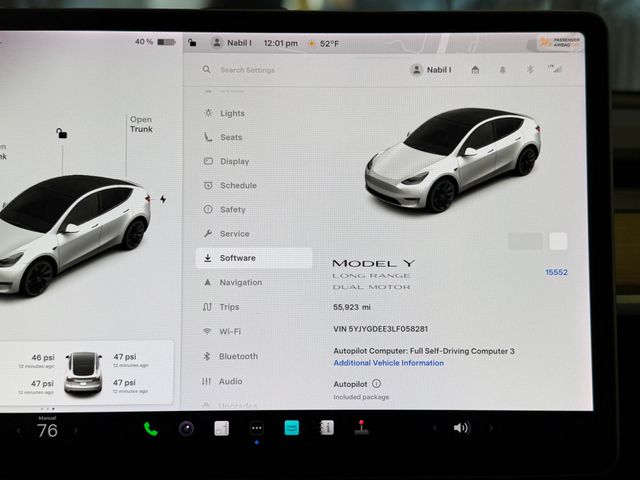Tap the tire pressure card car thumbnail
Image resolution: width=640 pixels, height=480 pixels.
[84, 373]
